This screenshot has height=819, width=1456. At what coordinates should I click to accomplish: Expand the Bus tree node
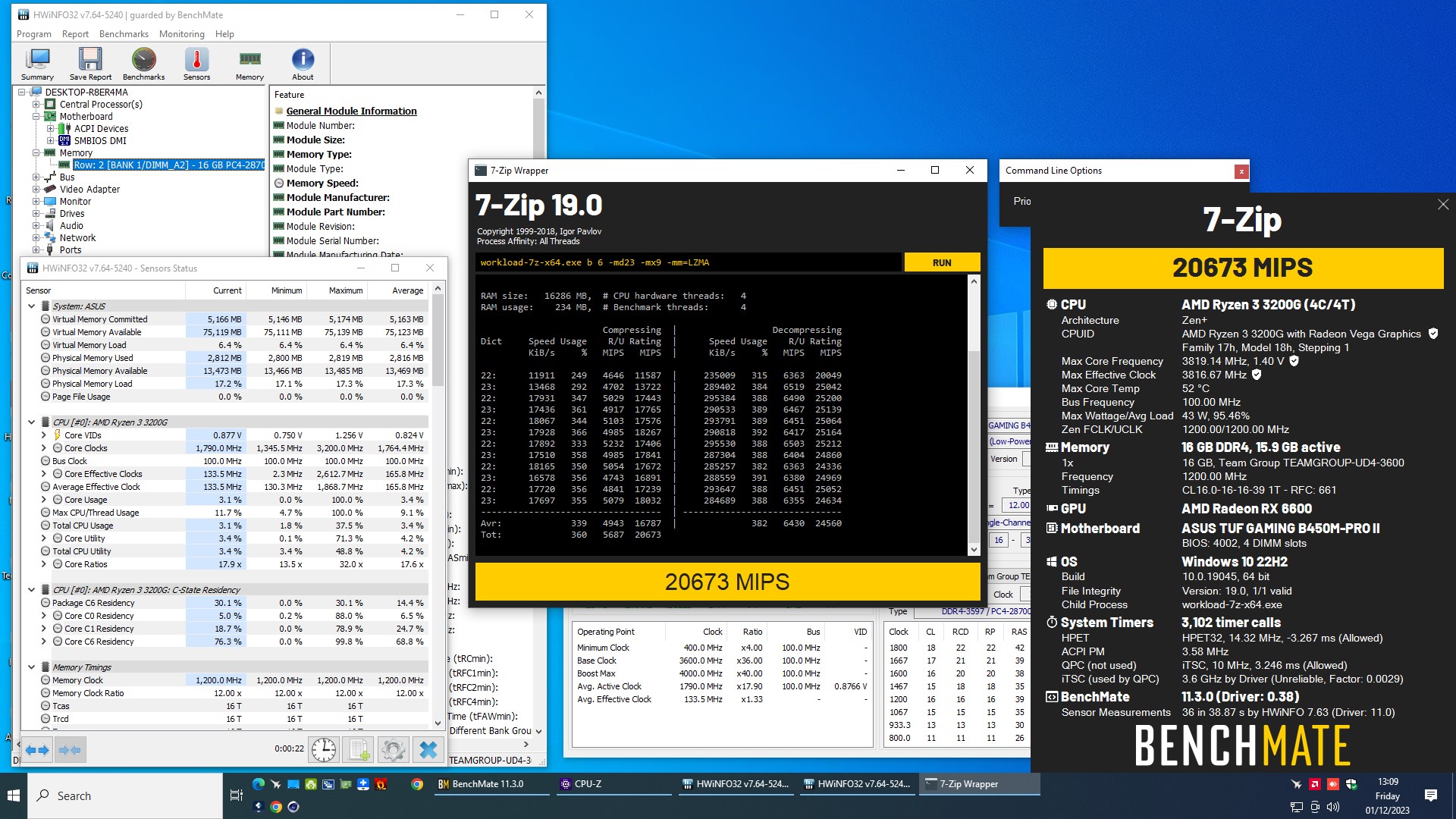tap(36, 177)
